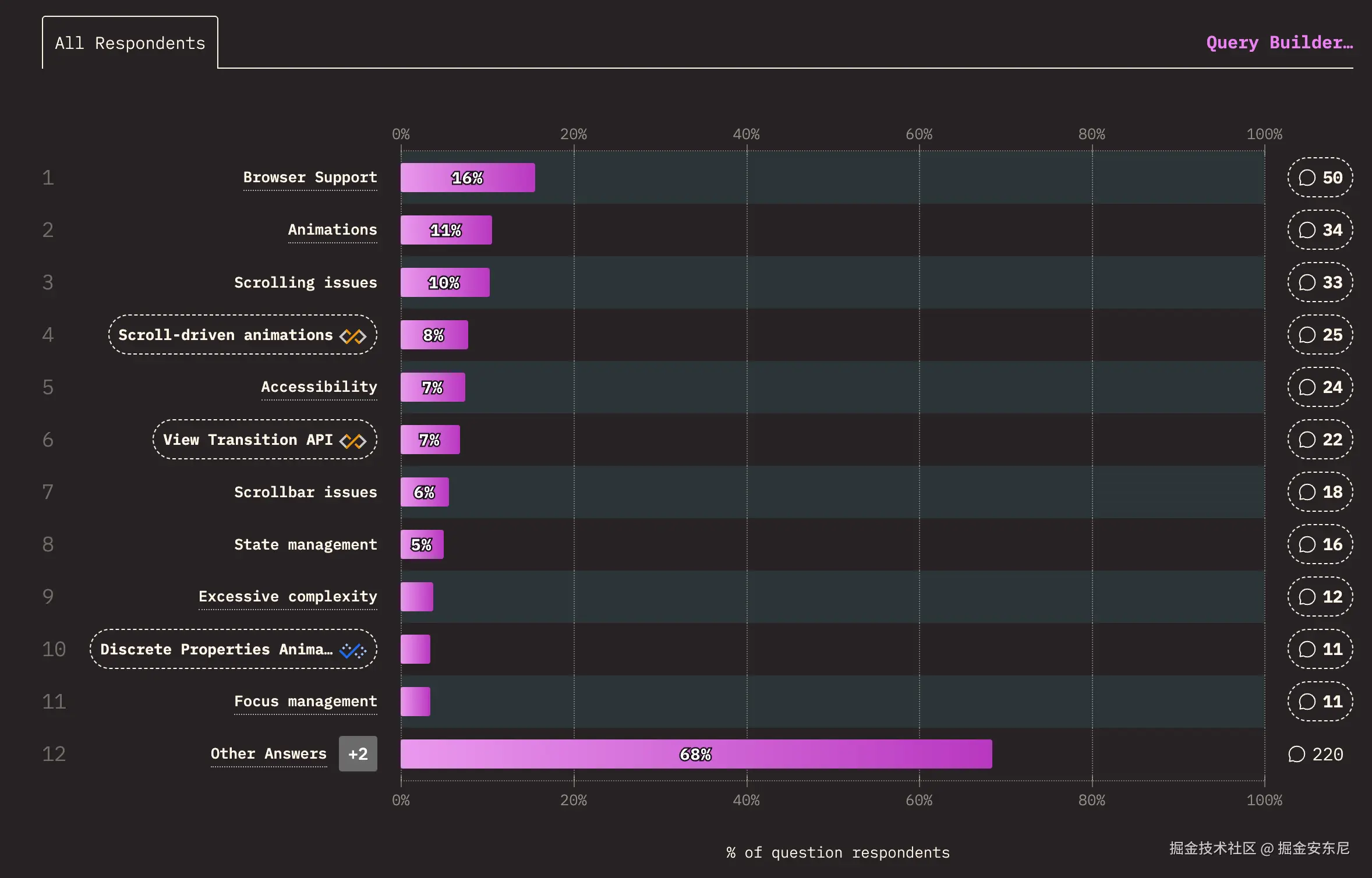Open the View Transition API feature pill
This screenshot has height=878, width=1372.
(247, 440)
